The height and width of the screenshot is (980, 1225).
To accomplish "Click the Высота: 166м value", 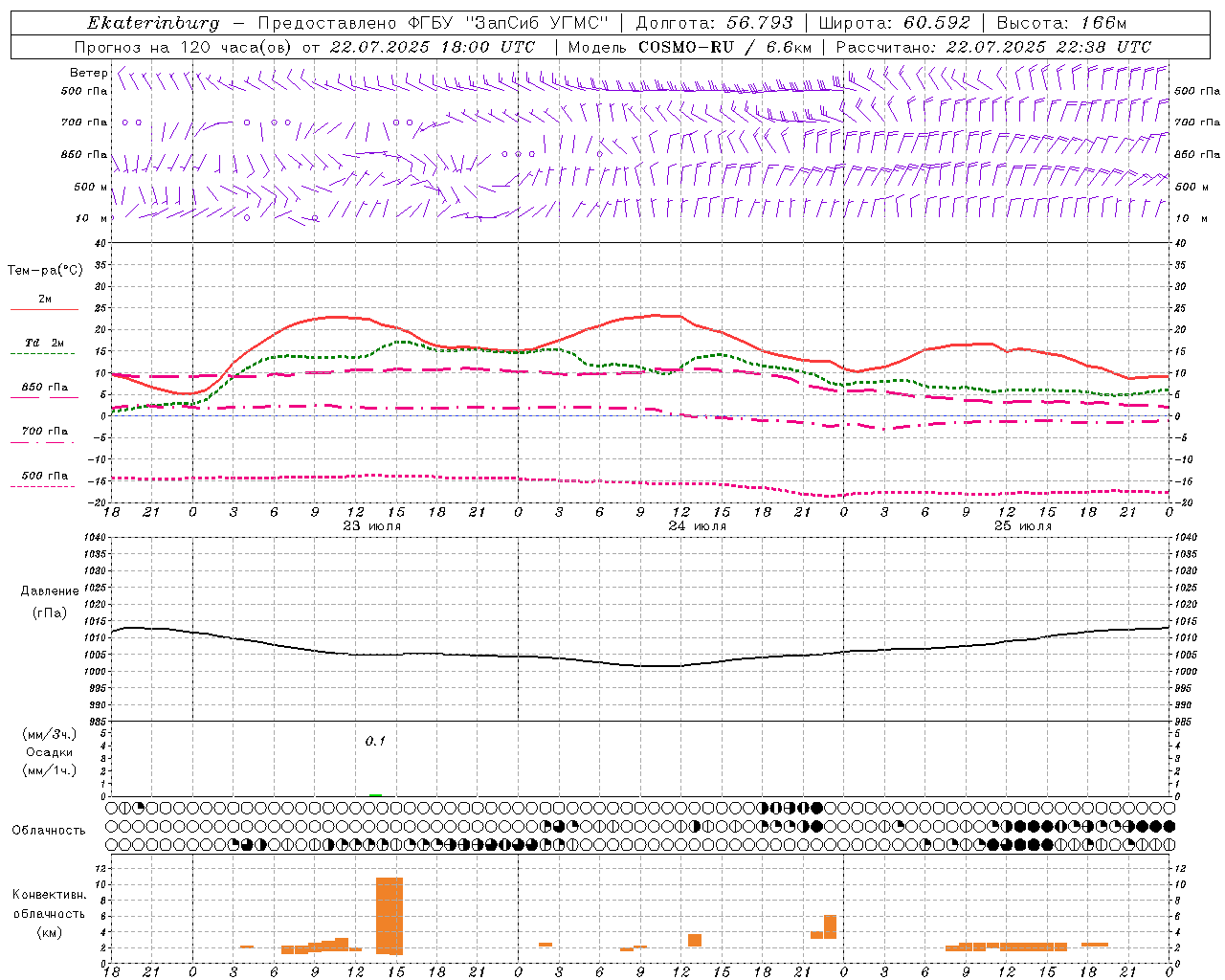I will [x=1062, y=23].
